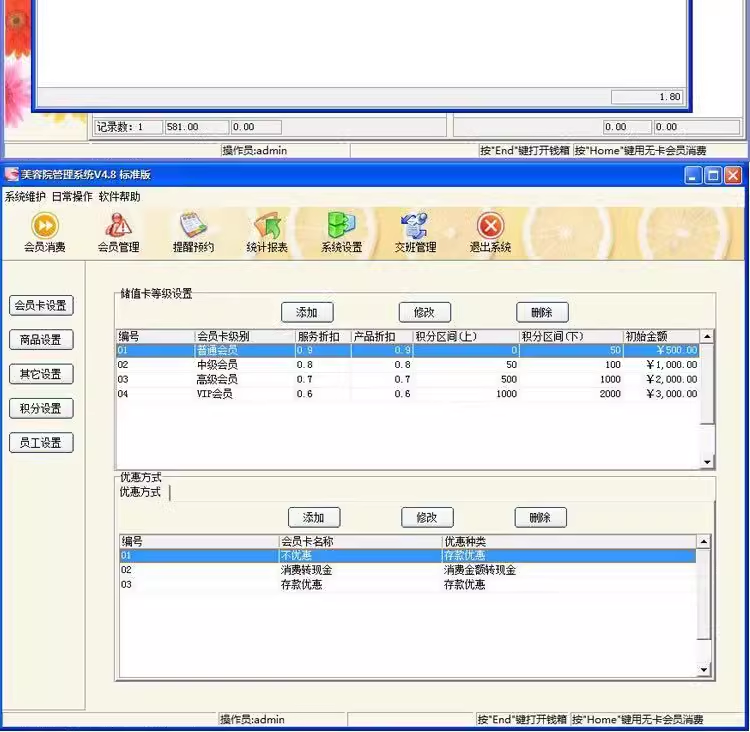Click the discount list scroll up arrow
Screen dimensions: 750x732
pyautogui.click(x=704, y=542)
